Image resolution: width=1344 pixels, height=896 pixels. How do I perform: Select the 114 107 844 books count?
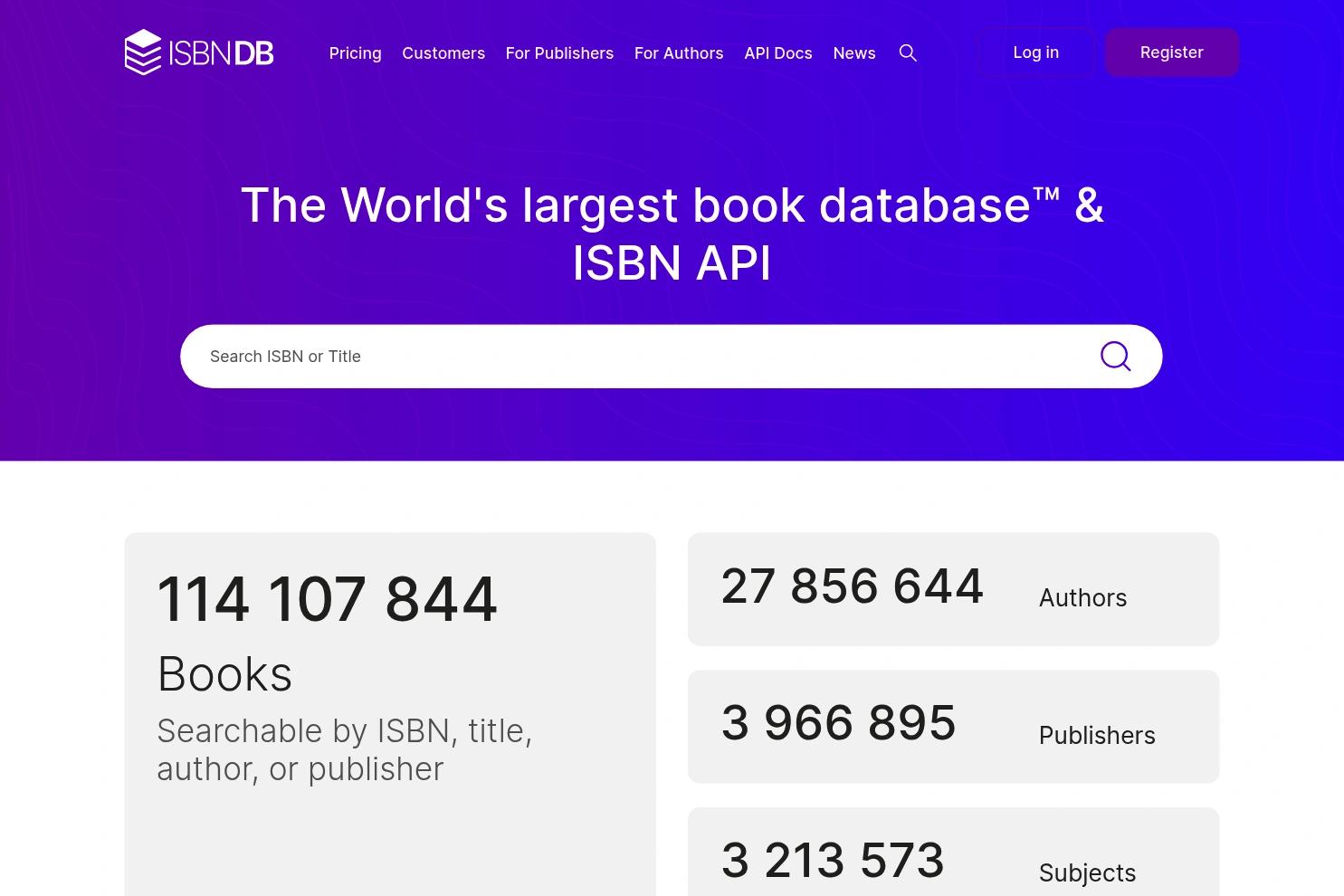pyautogui.click(x=328, y=598)
